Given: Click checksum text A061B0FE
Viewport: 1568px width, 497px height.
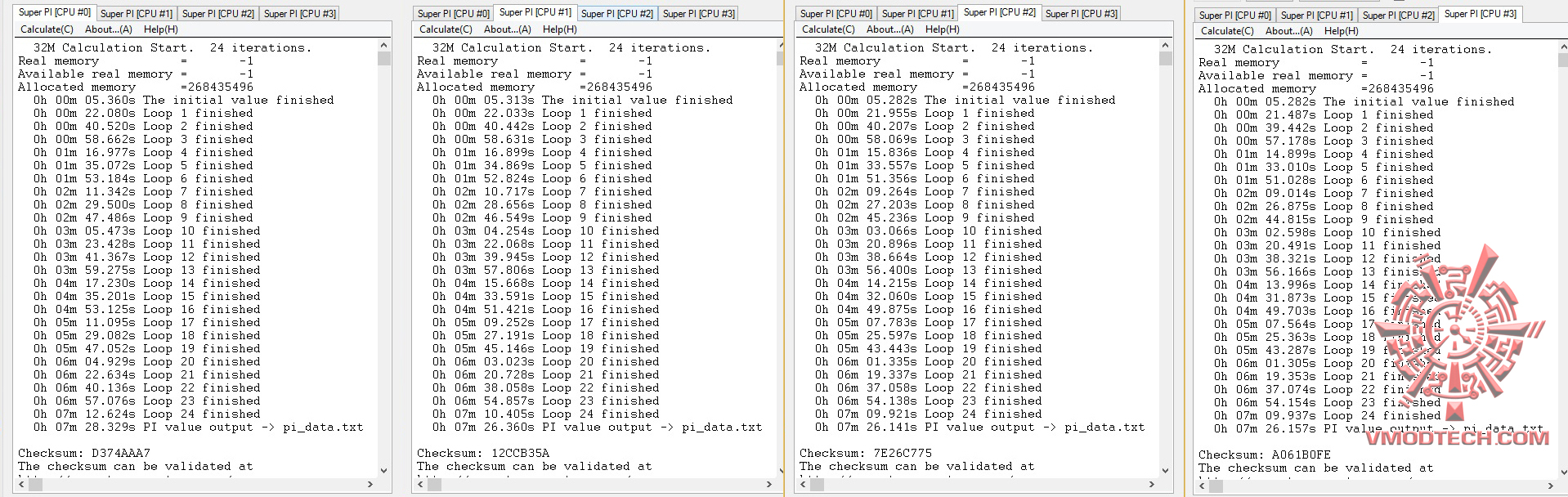Looking at the screenshot, I should [1301, 455].
